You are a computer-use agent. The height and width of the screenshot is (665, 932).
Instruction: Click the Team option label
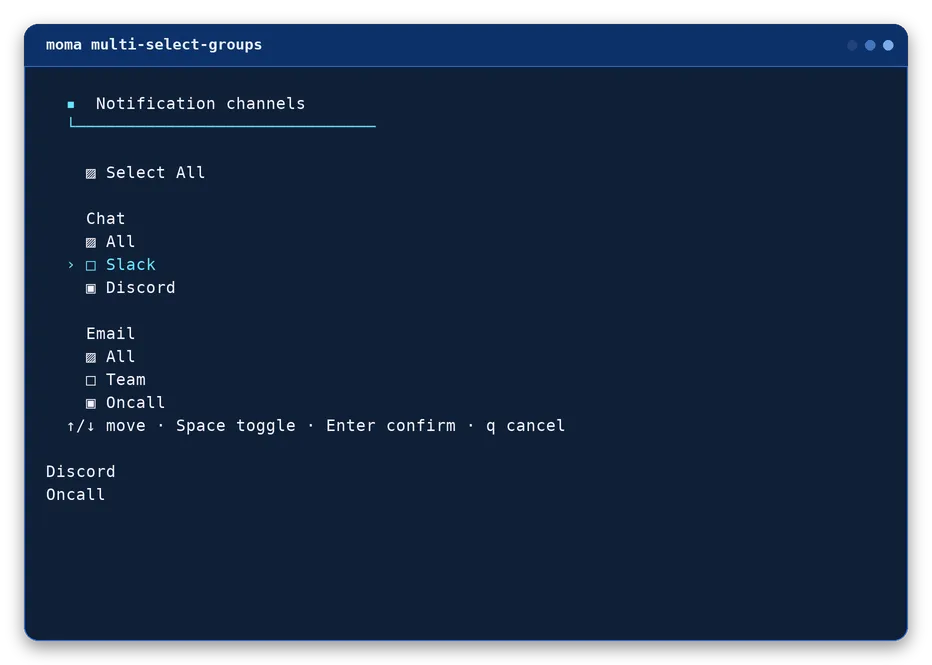pos(126,379)
